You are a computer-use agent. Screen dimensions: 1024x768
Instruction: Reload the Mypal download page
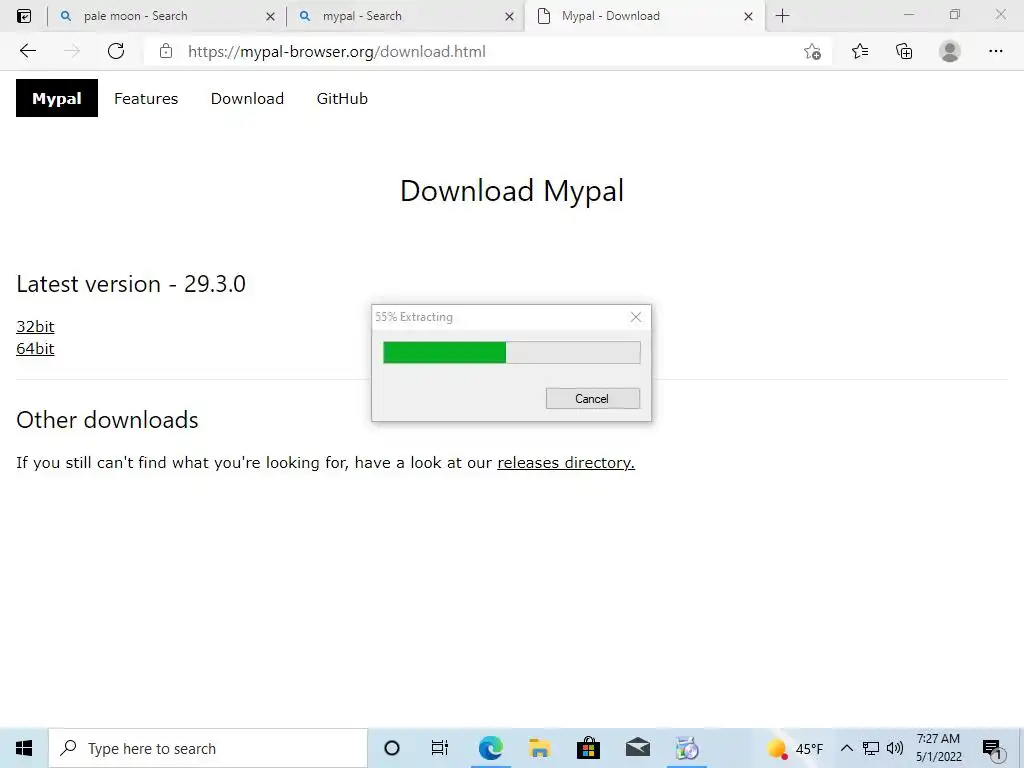[116, 51]
